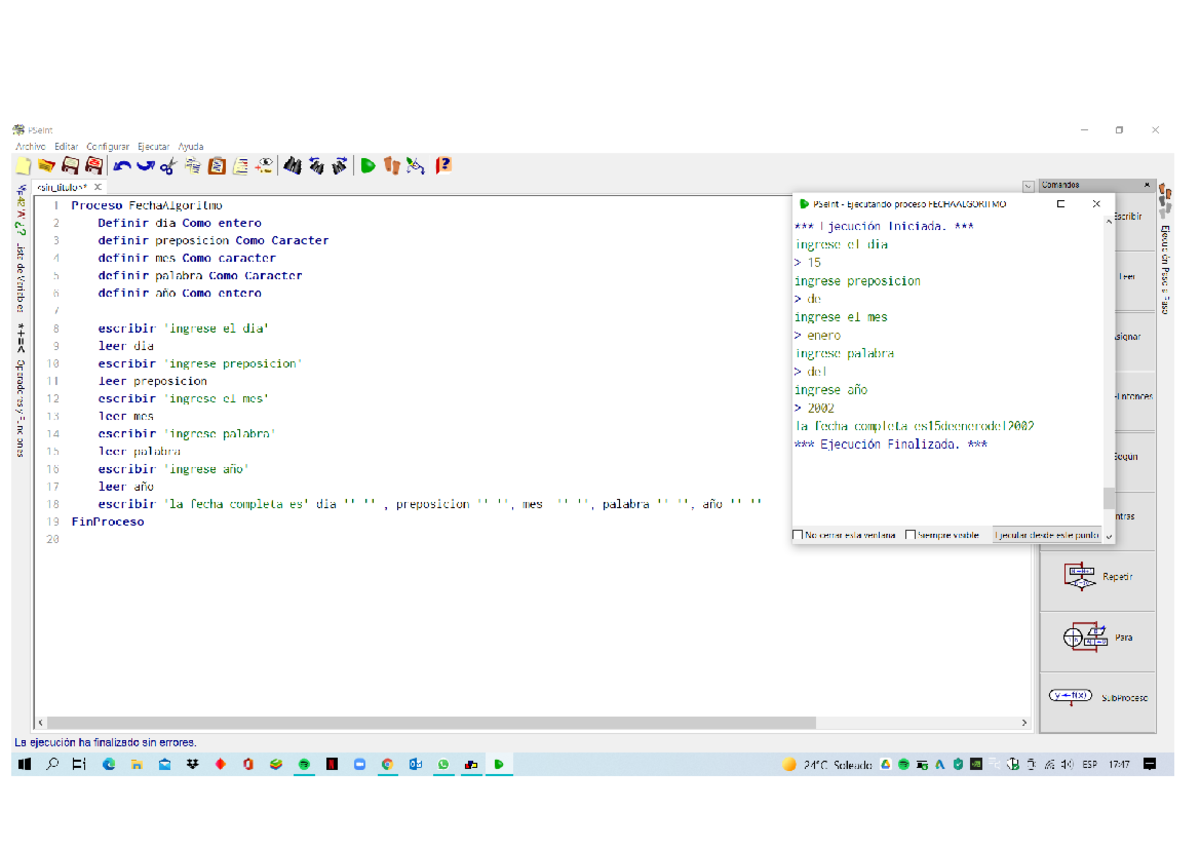The height and width of the screenshot is (849, 1200).
Task: Expand the tab list dropdown arrow
Action: coord(1028,187)
